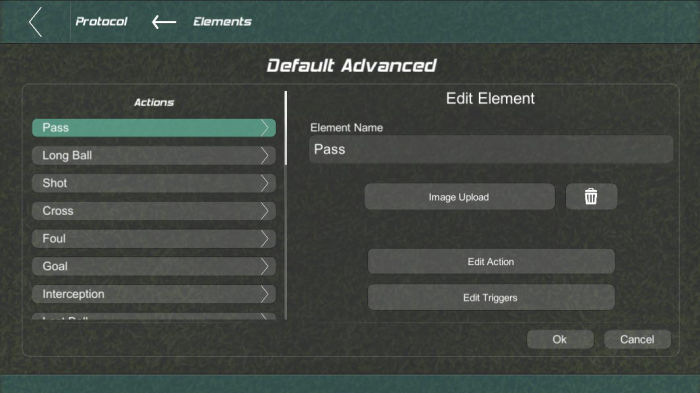
Task: Open Edit Action
Action: pos(491,262)
